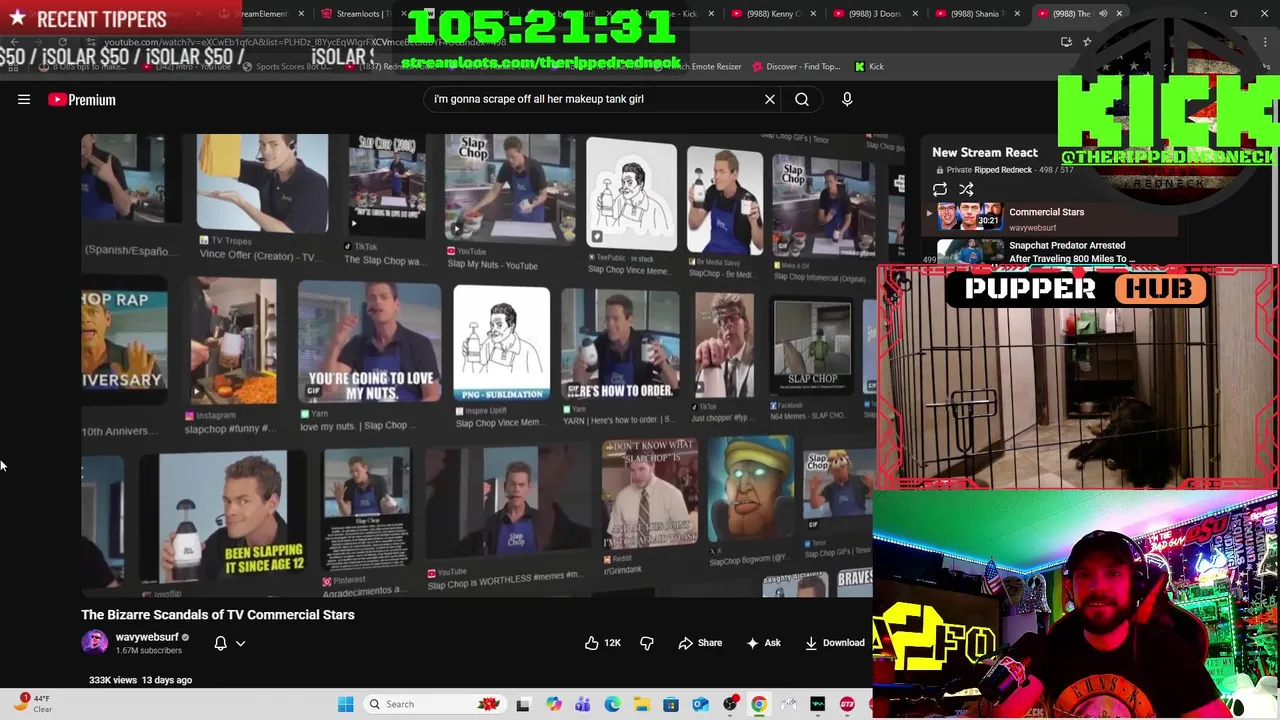Screen dimensions: 1280x720
Task: Like the video with thumbs up
Action: (x=603, y=643)
